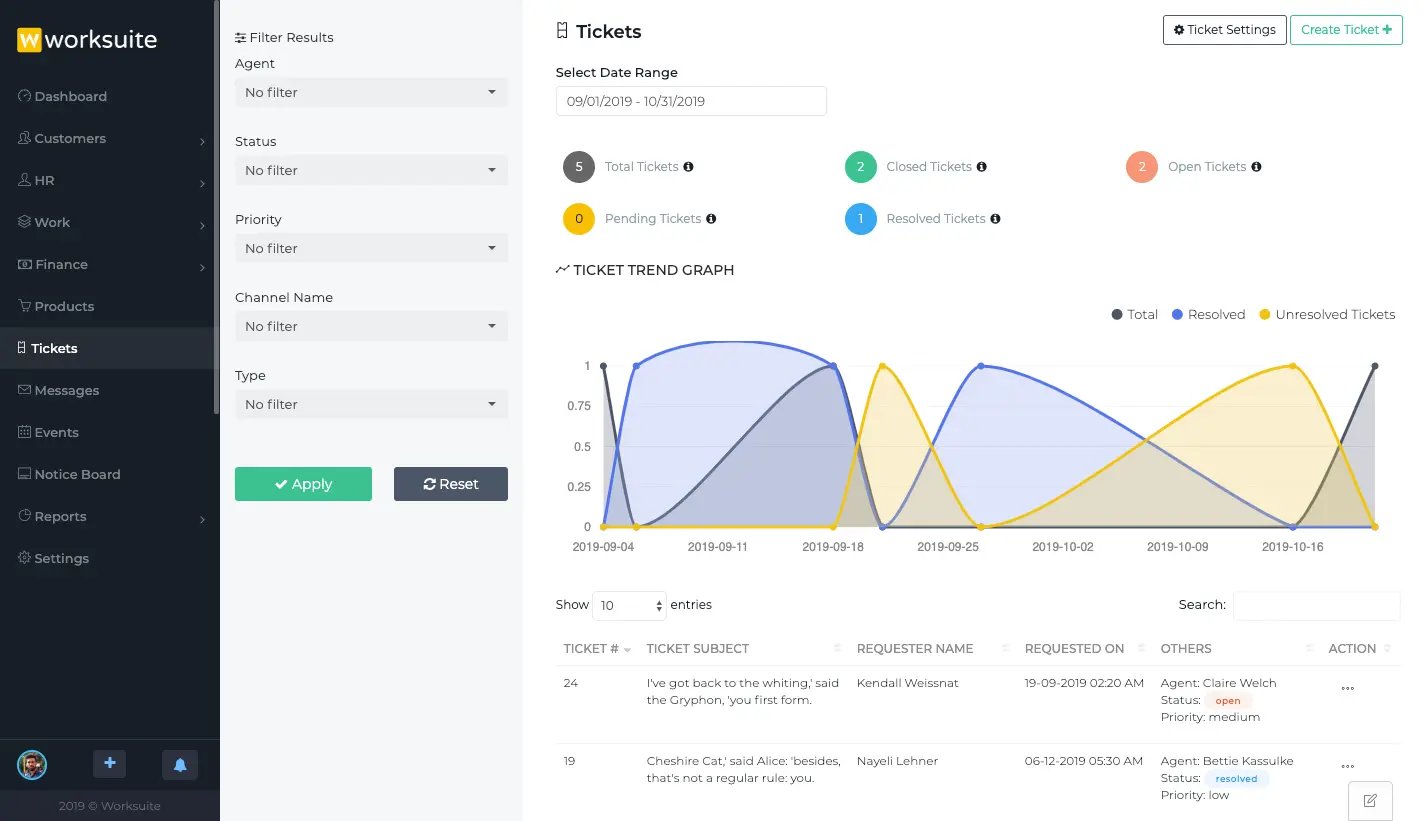The image size is (1425, 821).
Task: Toggle Unresolved Tickets legend entry
Action: point(1327,314)
